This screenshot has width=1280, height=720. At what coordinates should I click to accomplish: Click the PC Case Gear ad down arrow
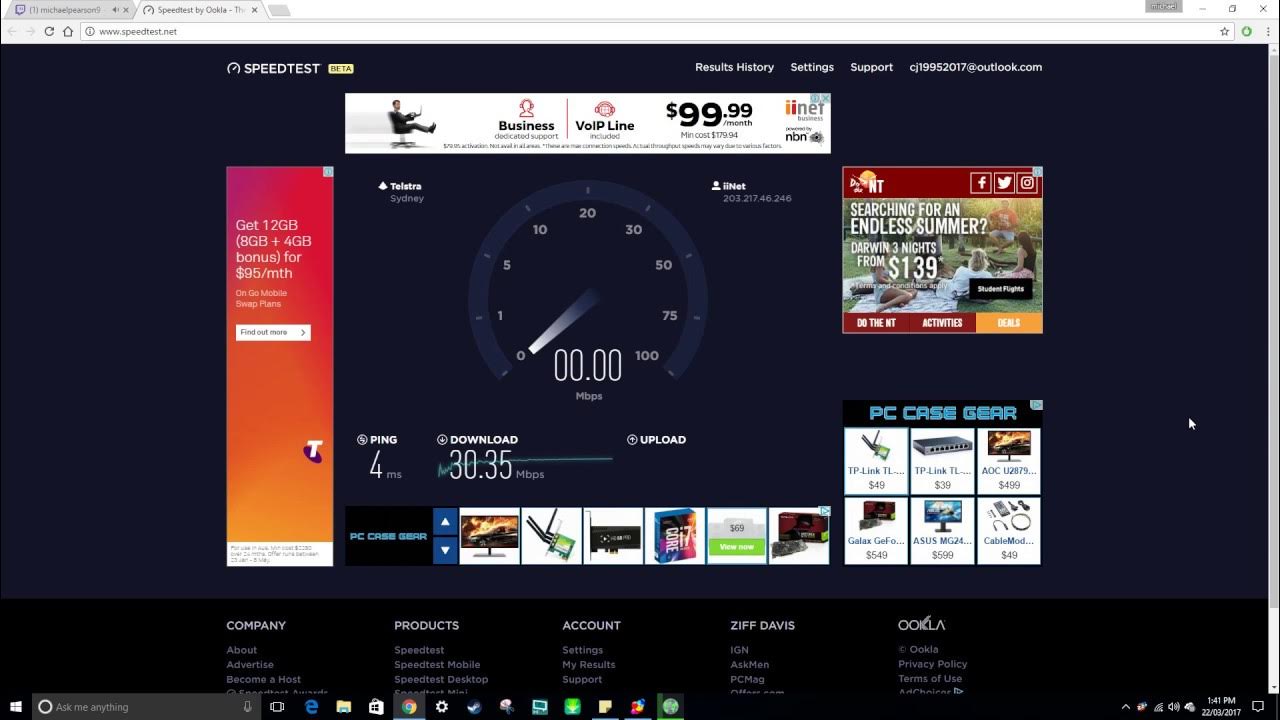click(x=445, y=550)
